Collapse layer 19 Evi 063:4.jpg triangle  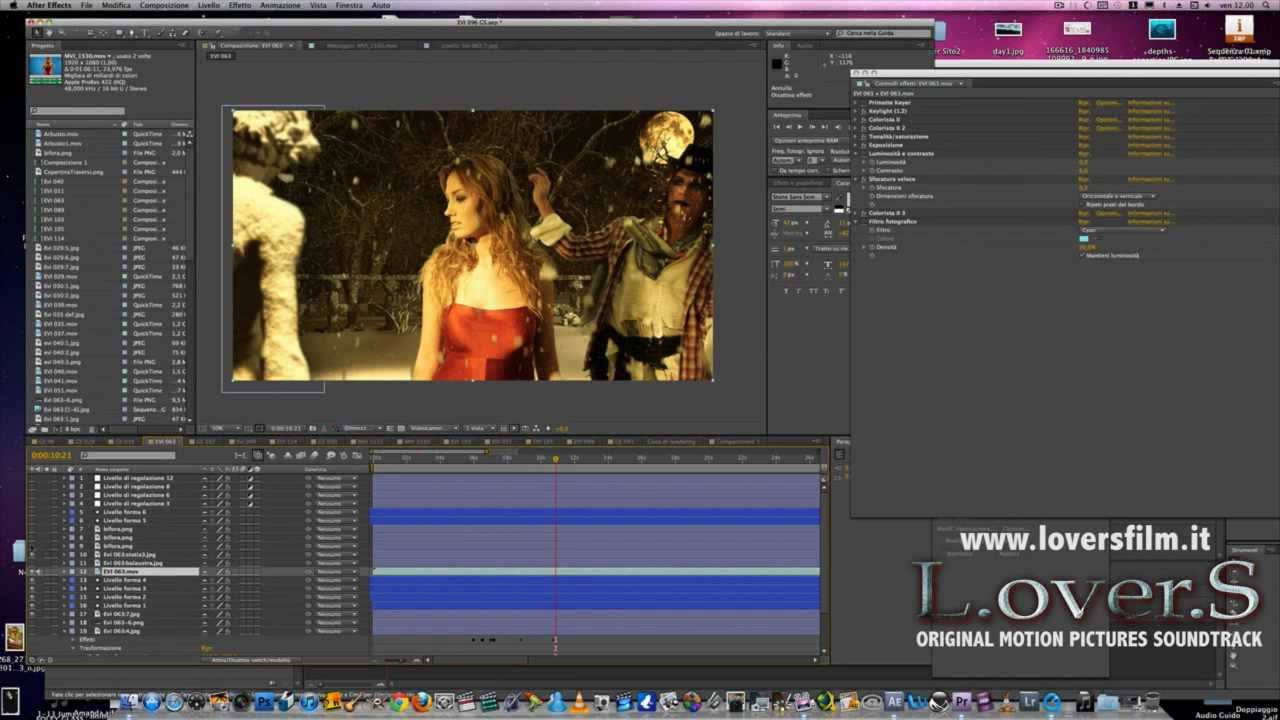pos(64,631)
